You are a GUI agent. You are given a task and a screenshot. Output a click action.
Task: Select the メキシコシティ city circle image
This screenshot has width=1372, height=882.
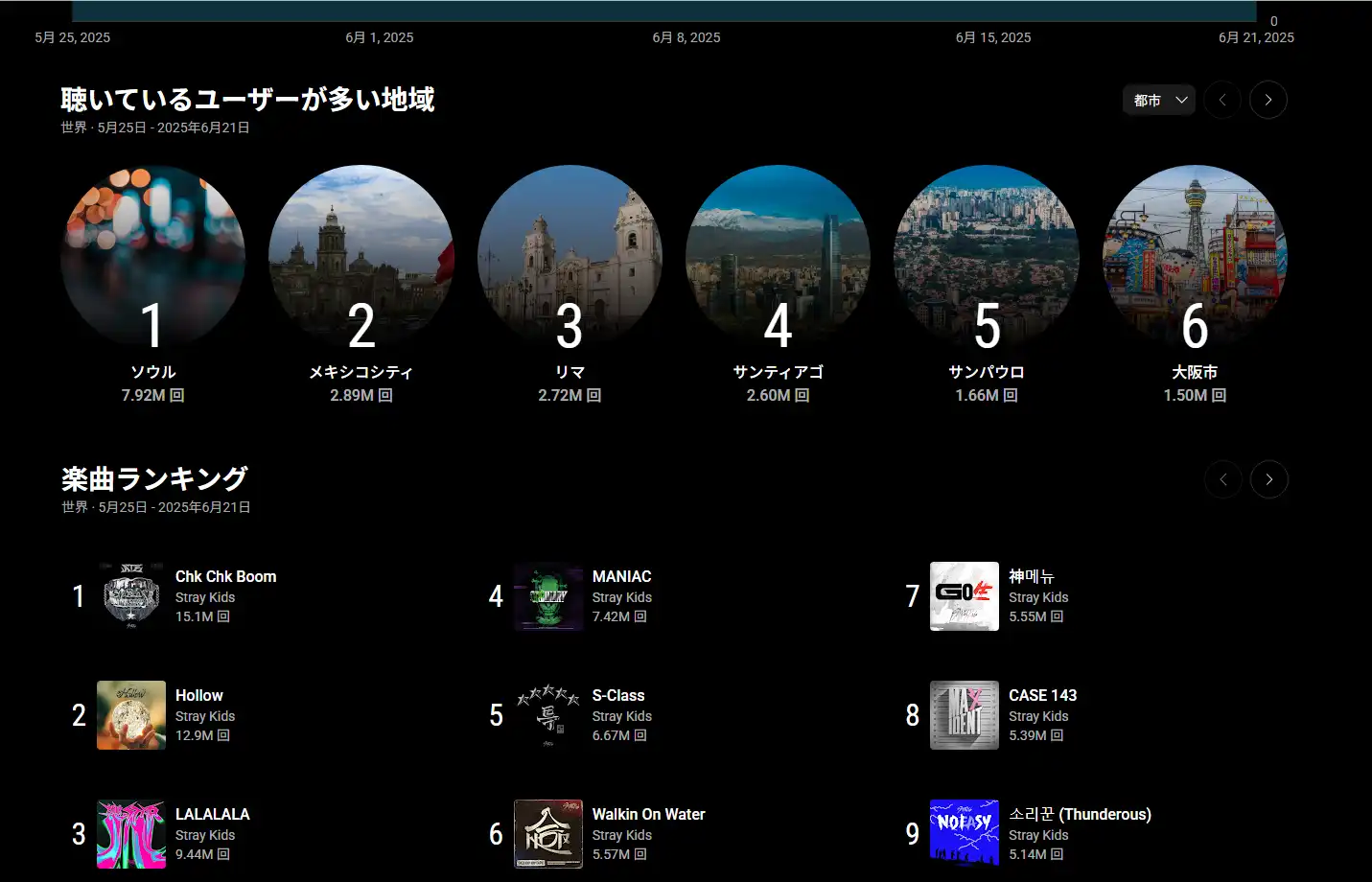coord(361,257)
